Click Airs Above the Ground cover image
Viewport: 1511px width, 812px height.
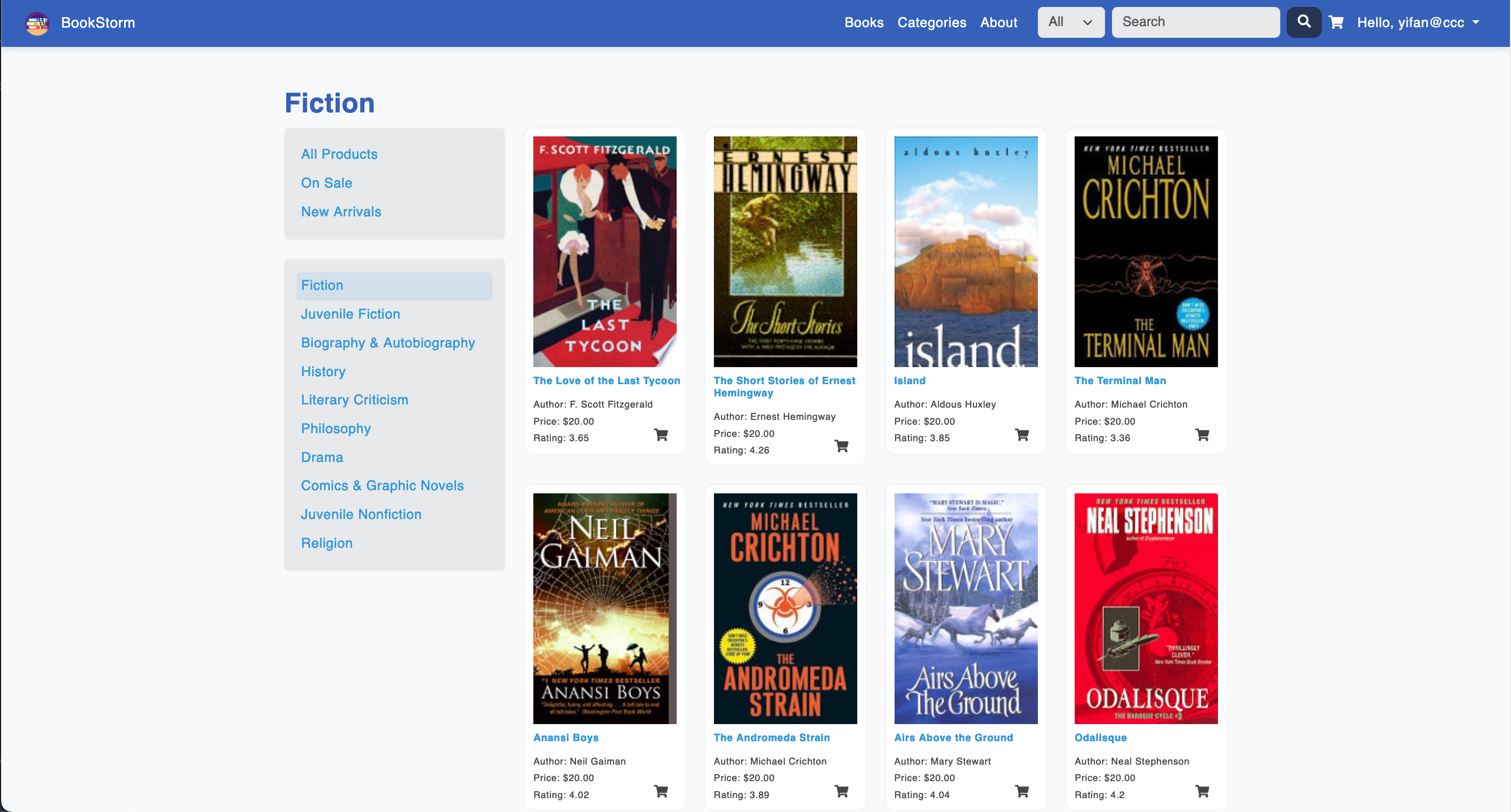click(965, 608)
